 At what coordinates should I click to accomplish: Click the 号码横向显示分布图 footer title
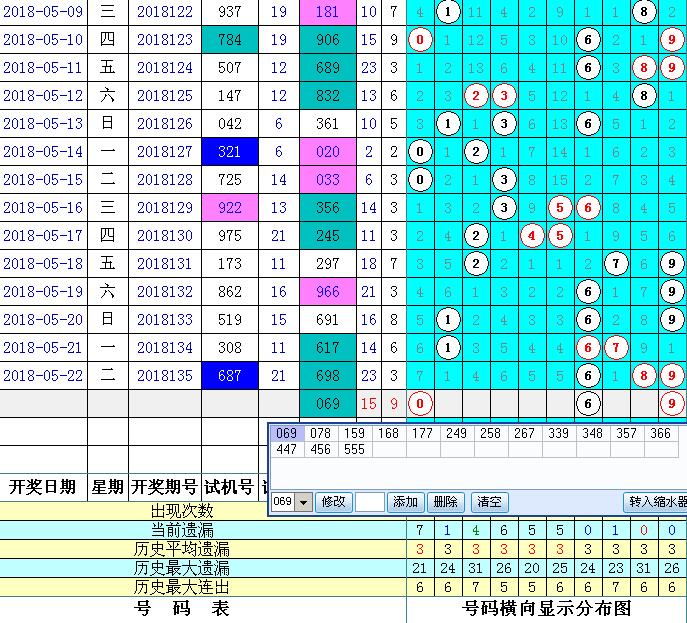547,609
